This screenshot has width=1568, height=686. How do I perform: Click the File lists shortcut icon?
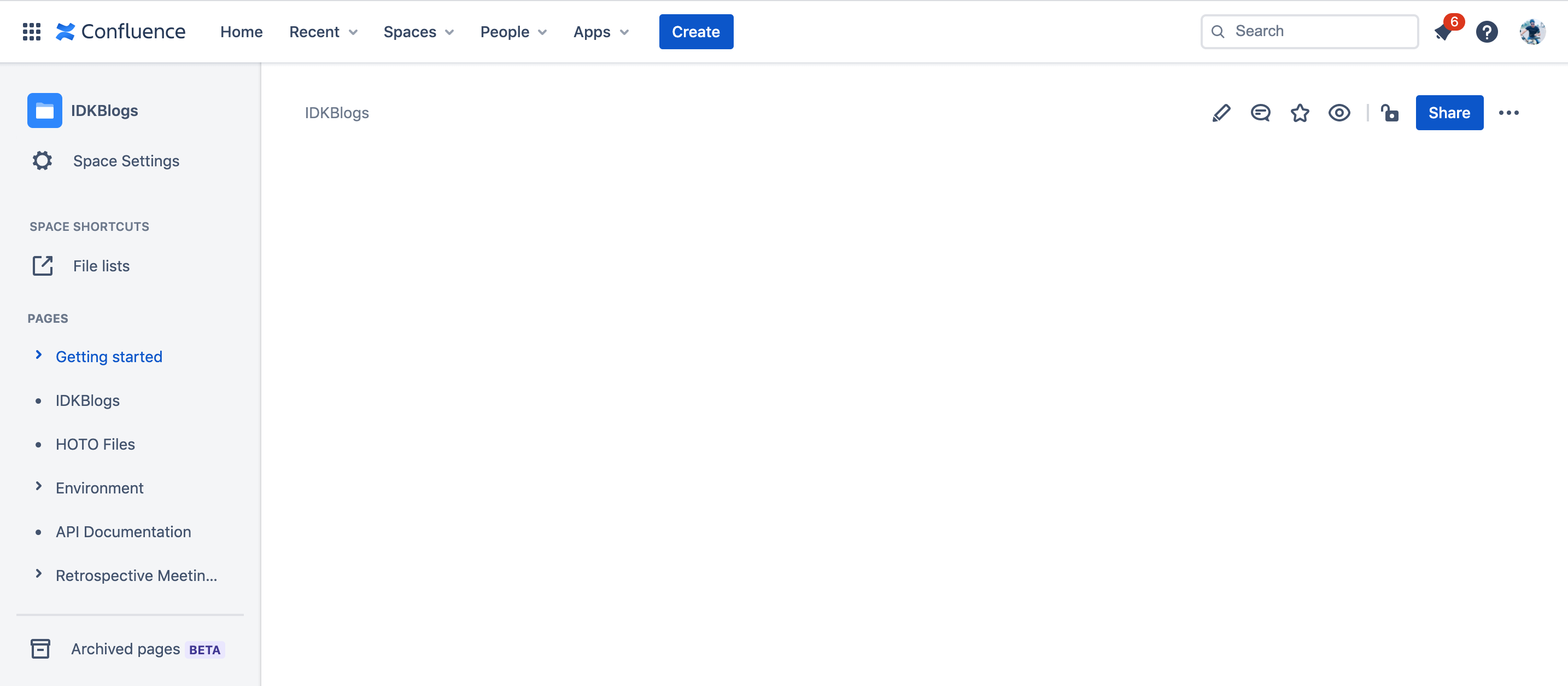point(42,265)
